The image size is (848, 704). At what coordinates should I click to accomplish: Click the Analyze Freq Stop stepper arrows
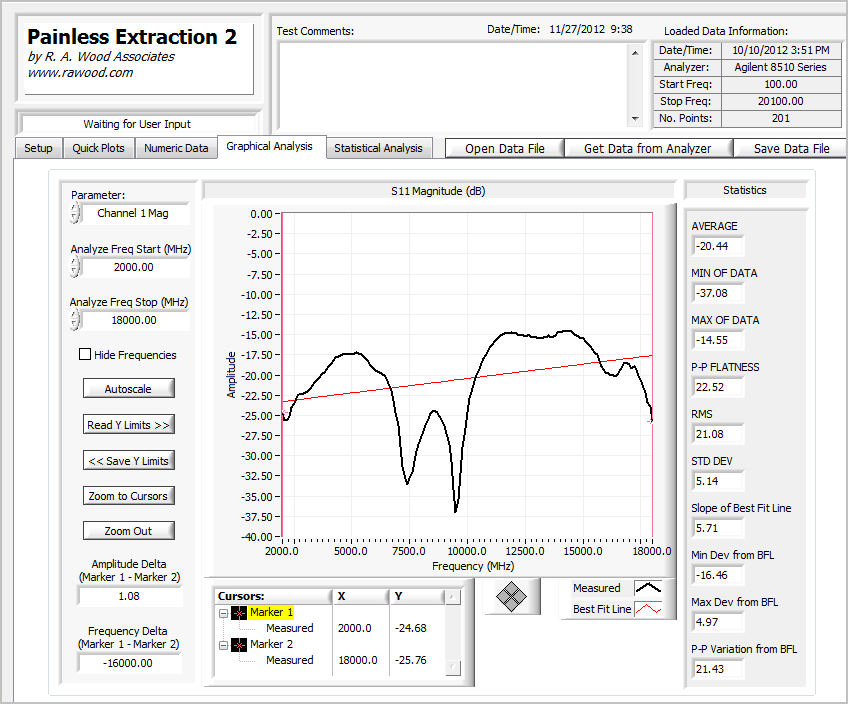pyautogui.click(x=75, y=320)
